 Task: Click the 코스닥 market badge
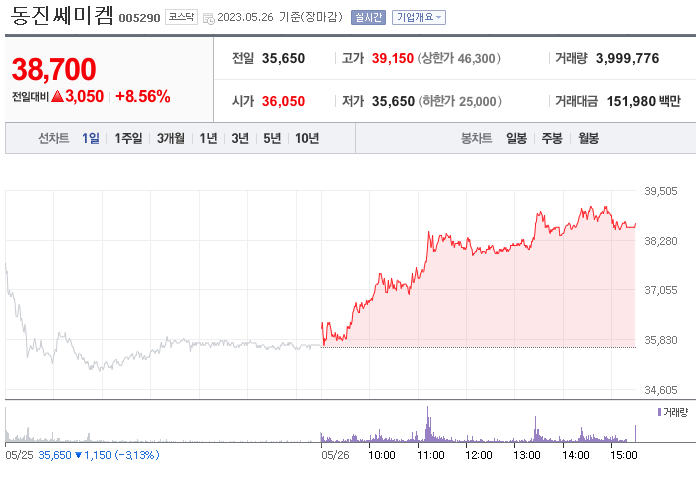click(181, 17)
